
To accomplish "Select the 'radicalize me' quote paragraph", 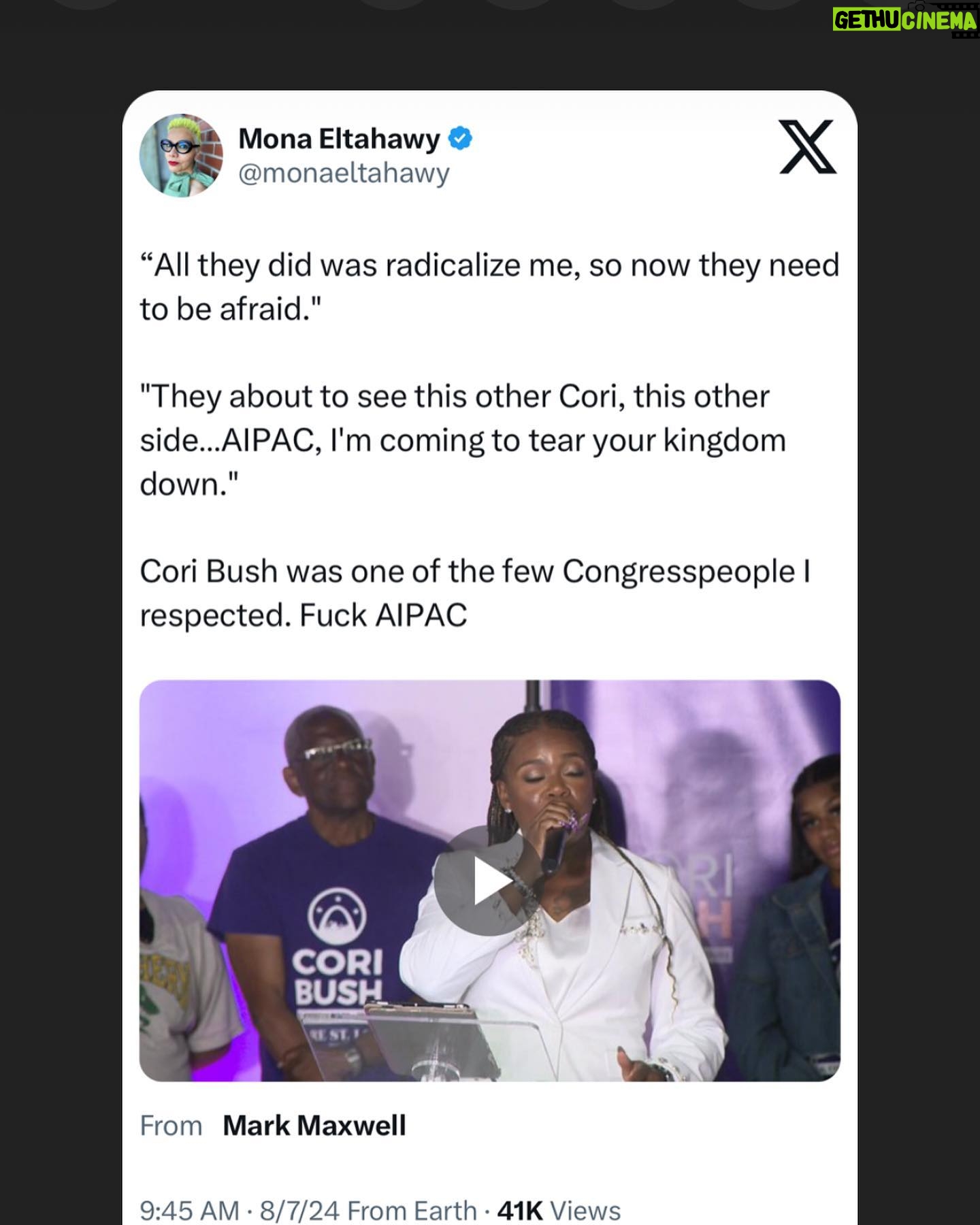I will click(489, 287).
